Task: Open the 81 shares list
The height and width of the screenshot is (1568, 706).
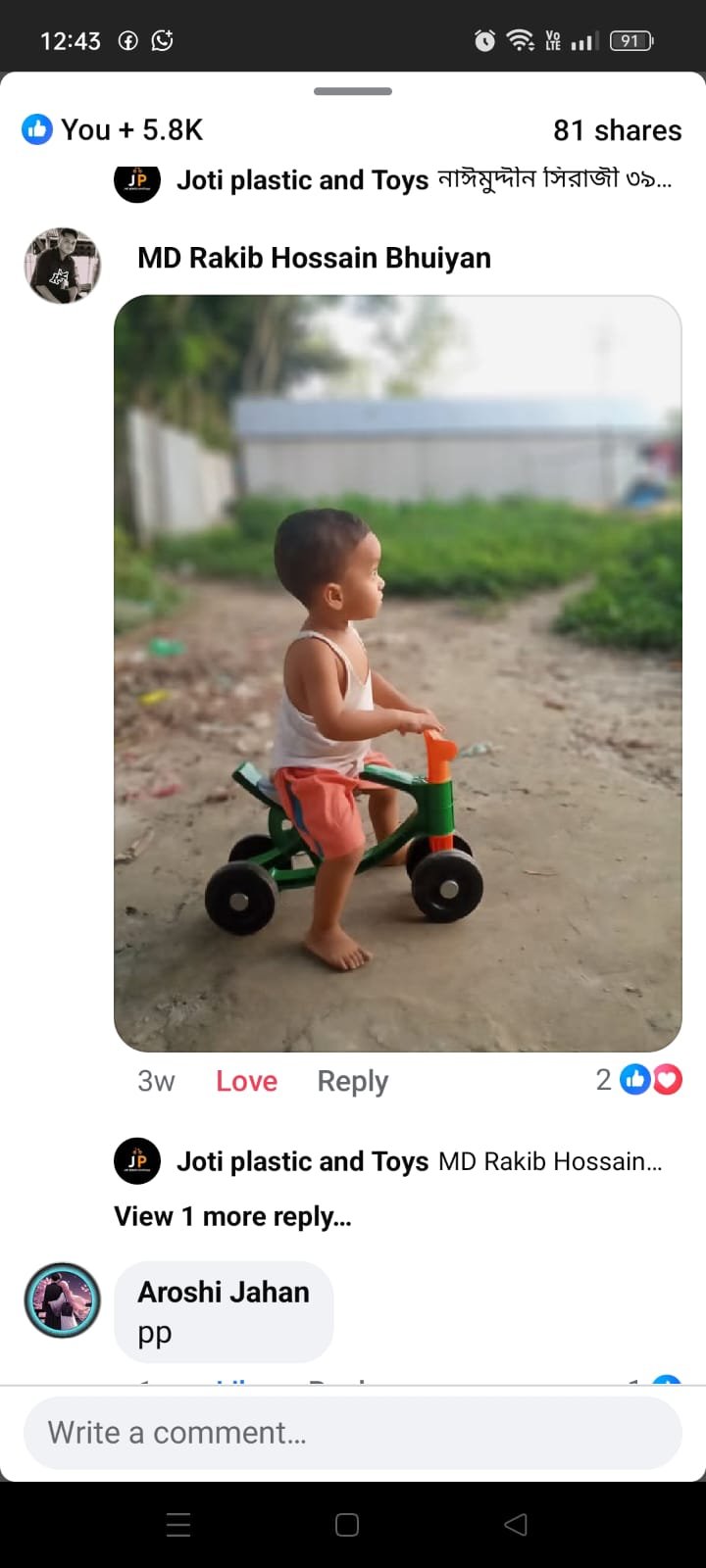Action: tap(617, 130)
